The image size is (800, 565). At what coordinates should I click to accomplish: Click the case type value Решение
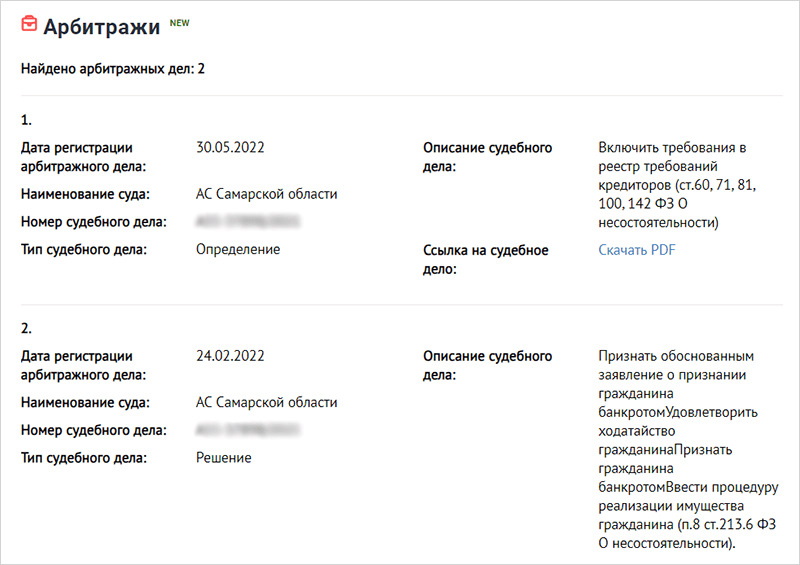point(224,457)
